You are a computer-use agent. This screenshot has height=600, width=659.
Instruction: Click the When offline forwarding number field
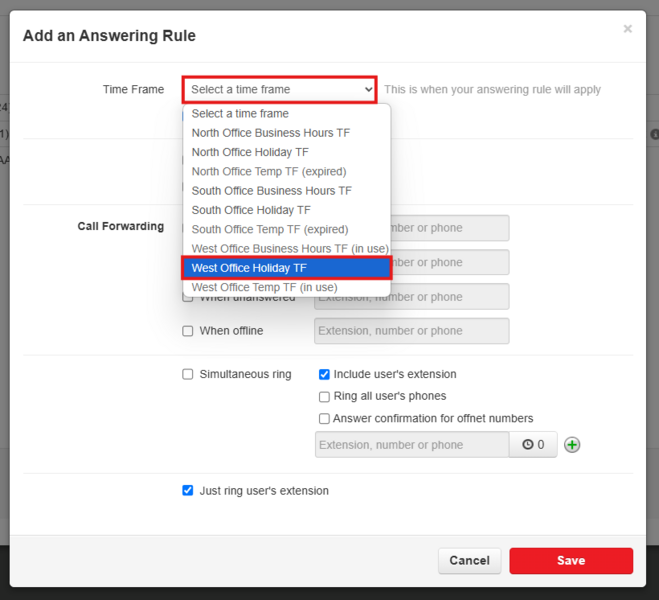click(x=411, y=331)
